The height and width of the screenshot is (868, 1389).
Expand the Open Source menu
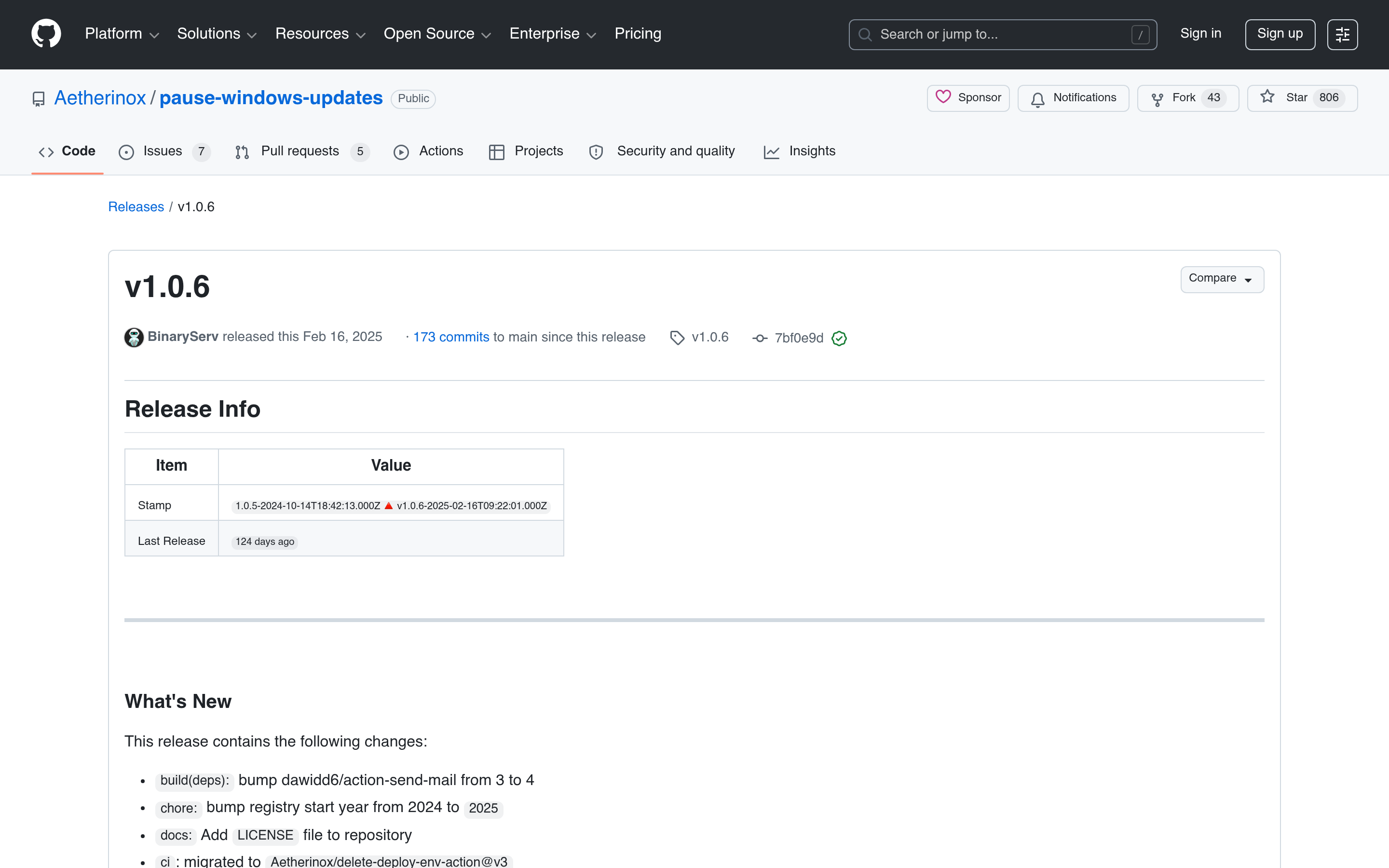[x=437, y=34]
